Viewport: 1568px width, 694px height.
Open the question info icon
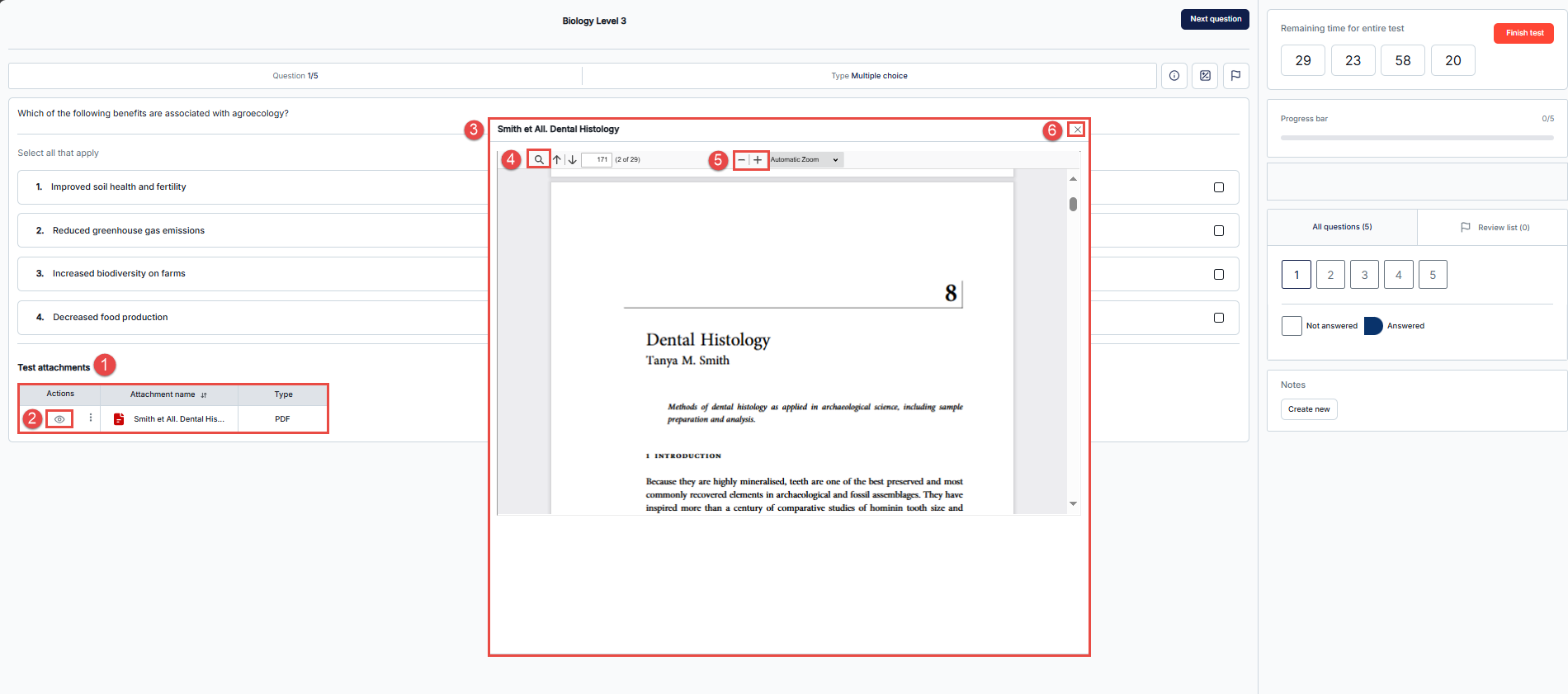[x=1174, y=76]
